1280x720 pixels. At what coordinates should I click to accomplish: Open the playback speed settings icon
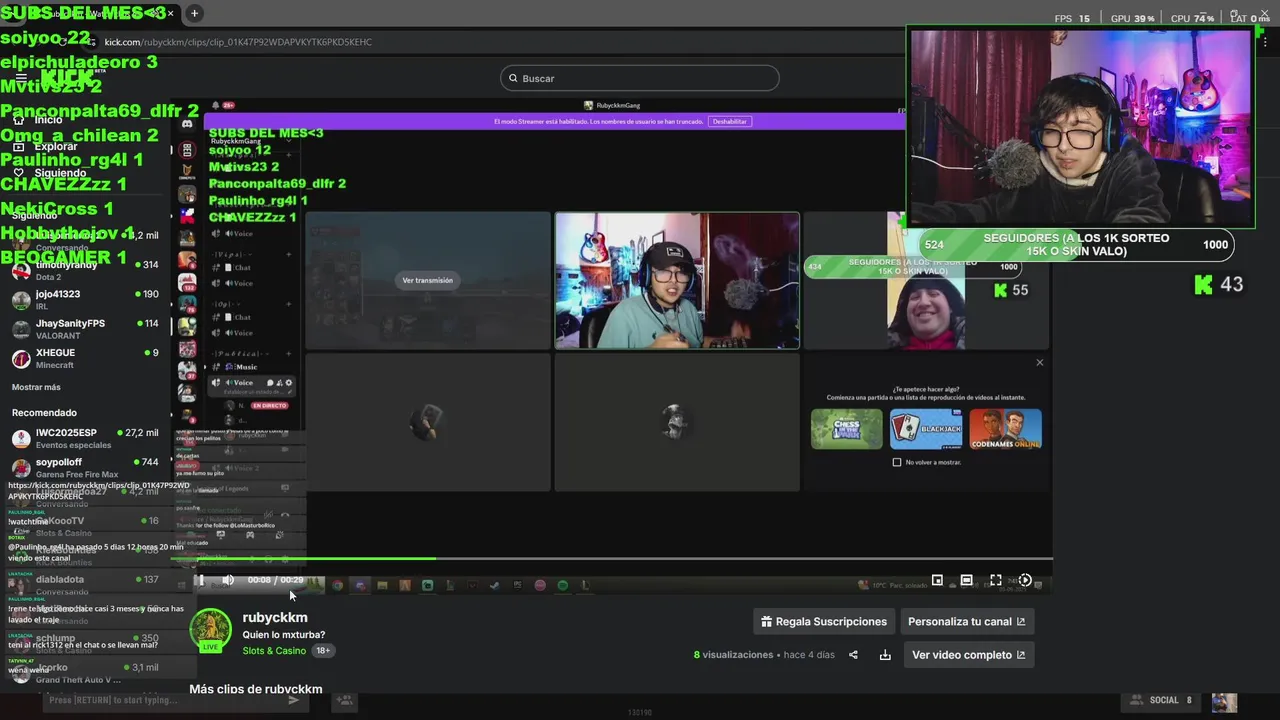tap(1025, 580)
